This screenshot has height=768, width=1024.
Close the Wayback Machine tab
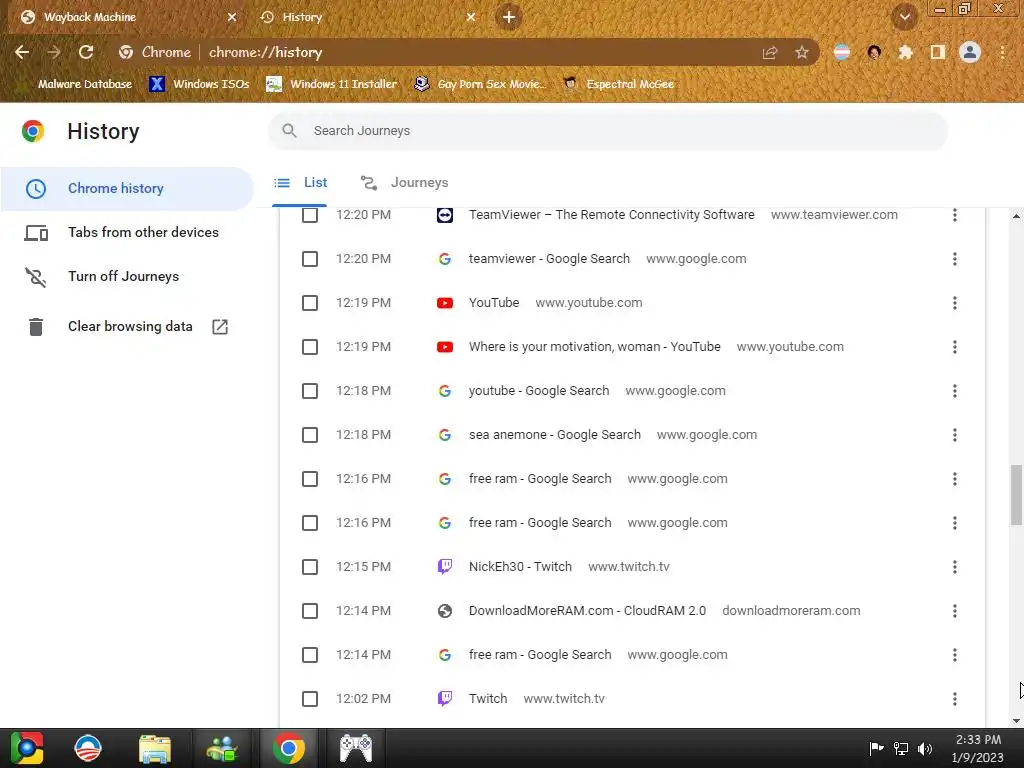pos(232,17)
